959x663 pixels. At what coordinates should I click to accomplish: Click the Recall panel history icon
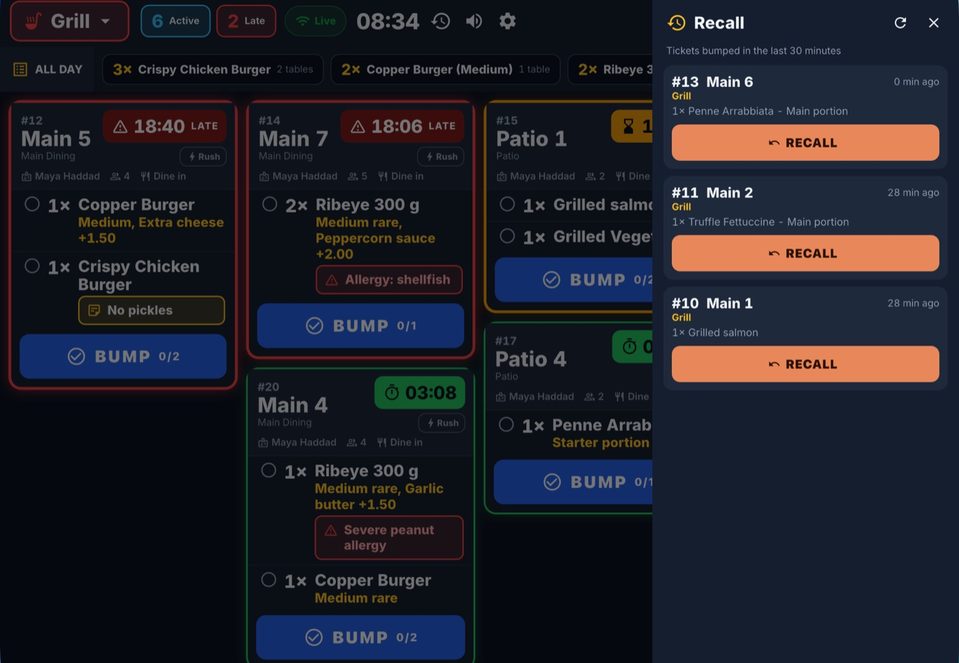click(677, 23)
